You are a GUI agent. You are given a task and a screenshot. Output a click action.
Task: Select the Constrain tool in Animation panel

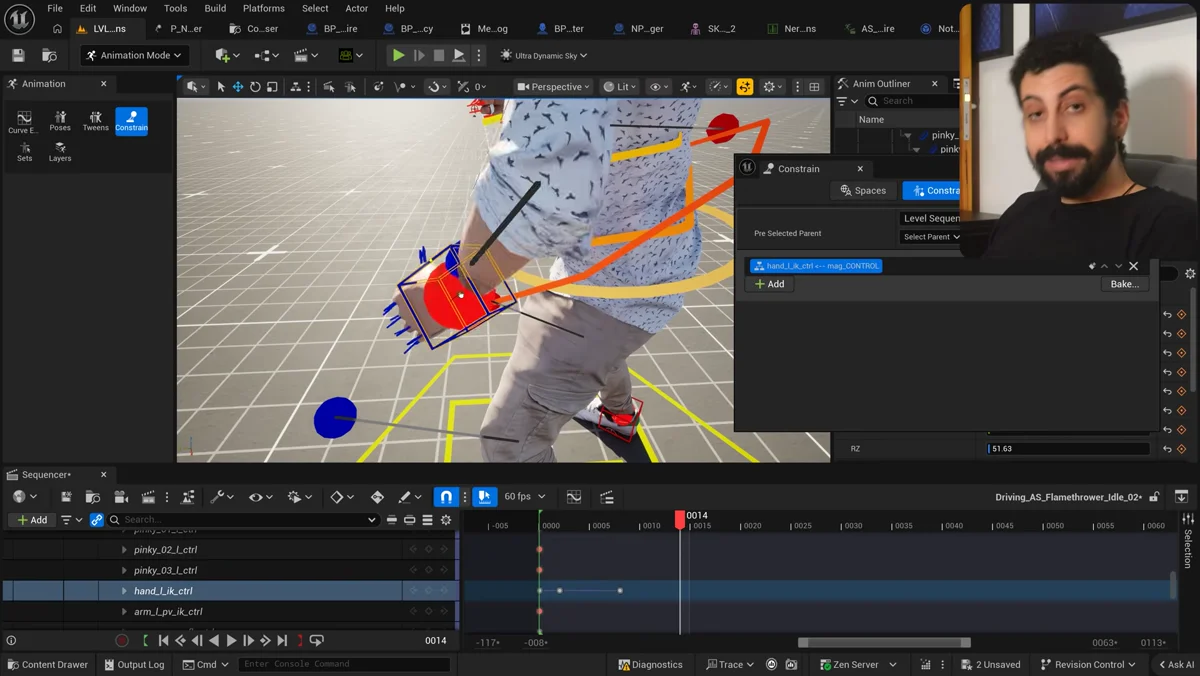(x=131, y=122)
